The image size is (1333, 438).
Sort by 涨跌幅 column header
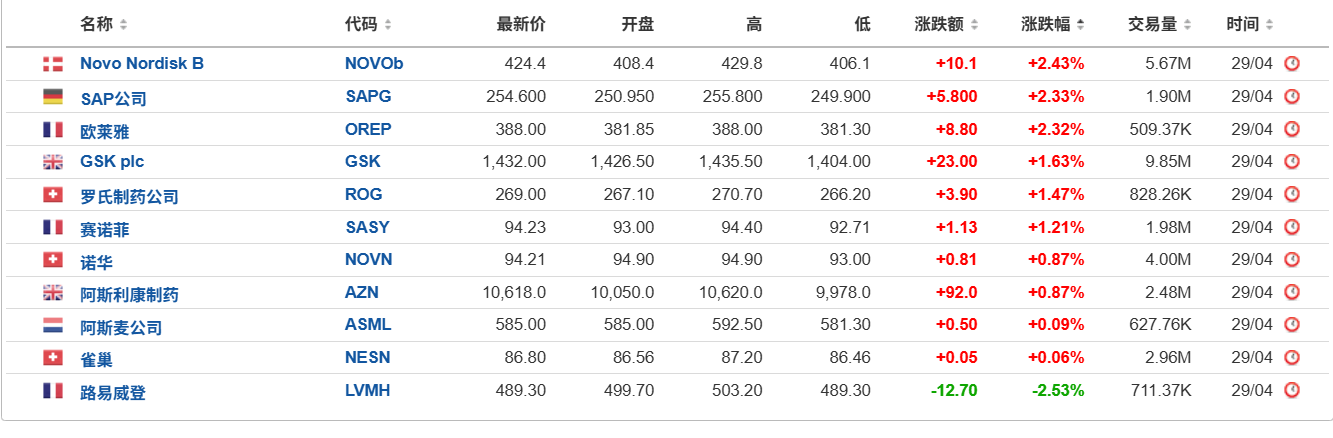coord(1053,24)
